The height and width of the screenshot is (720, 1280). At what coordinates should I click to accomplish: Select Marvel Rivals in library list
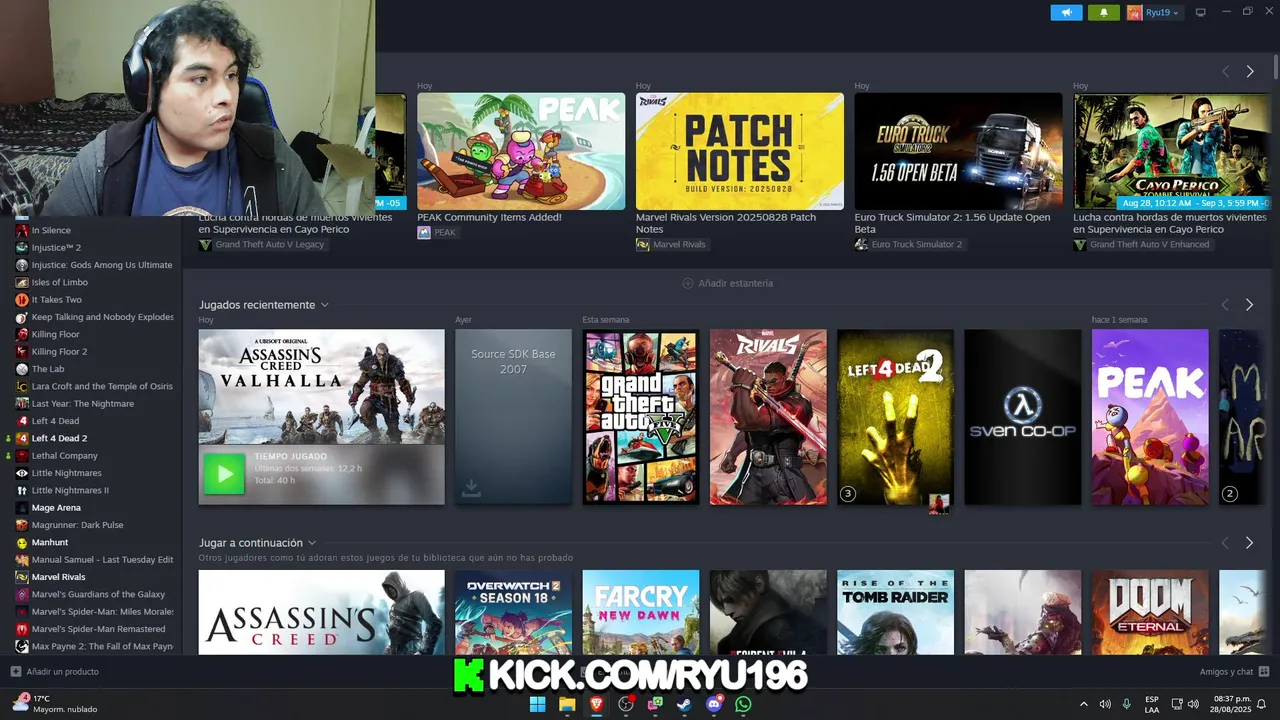(58, 577)
